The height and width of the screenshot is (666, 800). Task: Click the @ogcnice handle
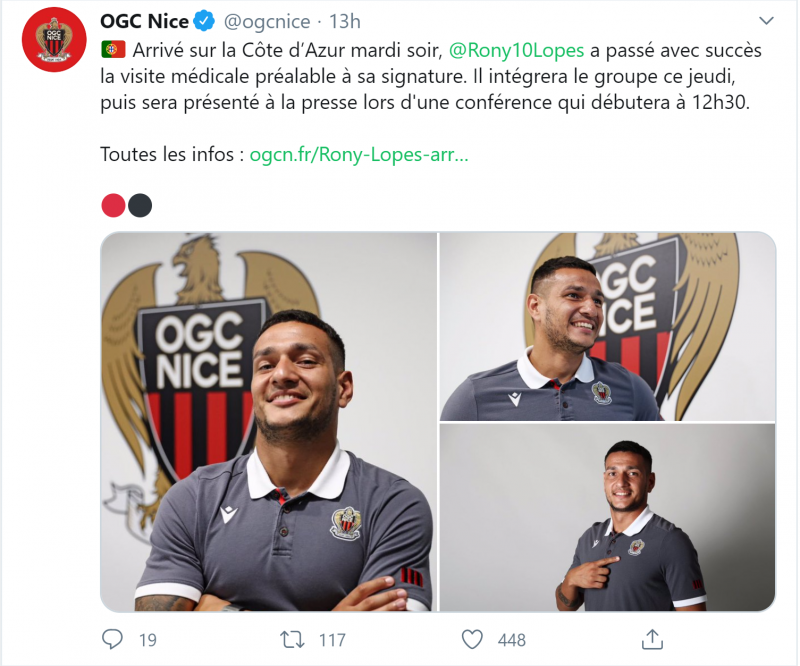click(267, 21)
